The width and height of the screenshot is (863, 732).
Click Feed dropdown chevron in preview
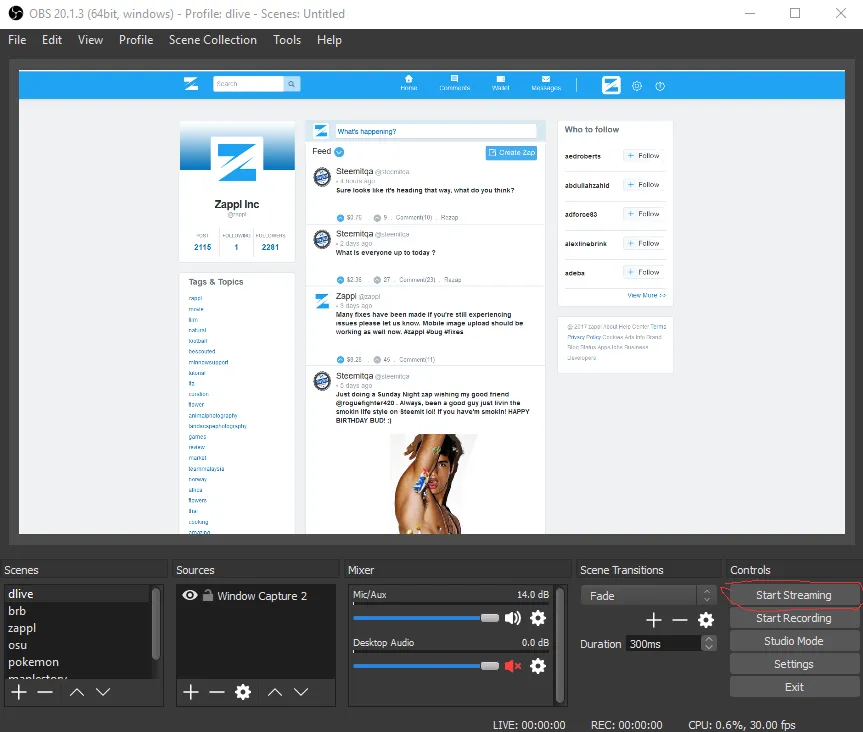point(339,152)
